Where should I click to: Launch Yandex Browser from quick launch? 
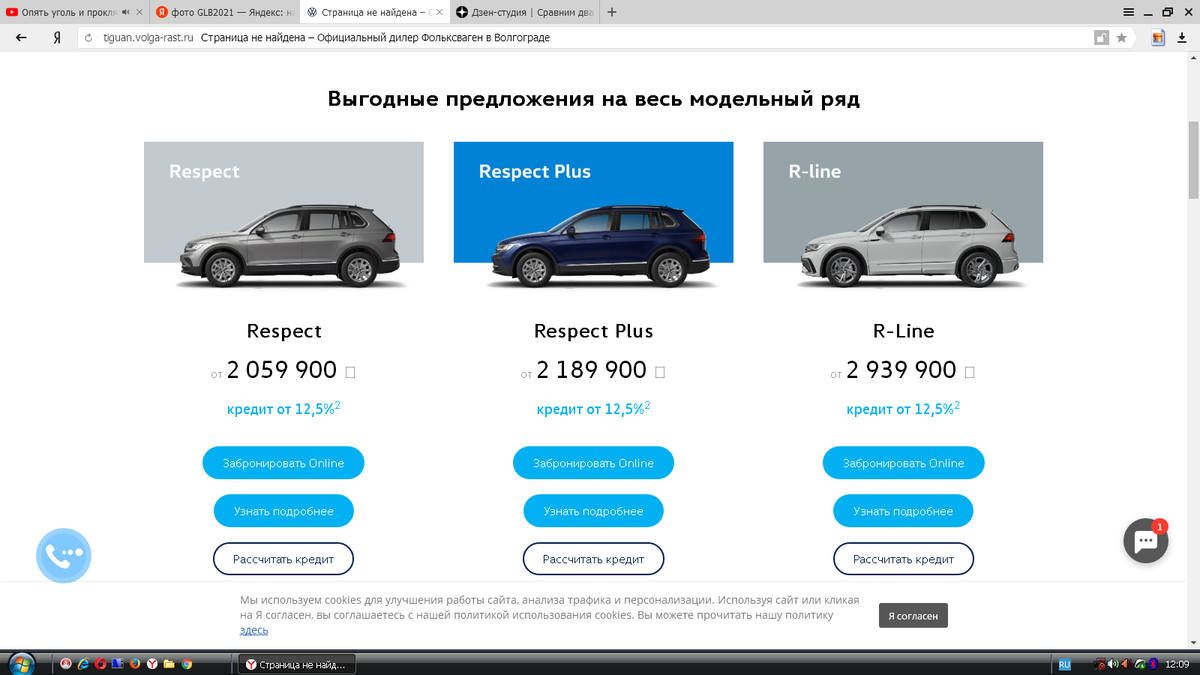(x=152, y=664)
